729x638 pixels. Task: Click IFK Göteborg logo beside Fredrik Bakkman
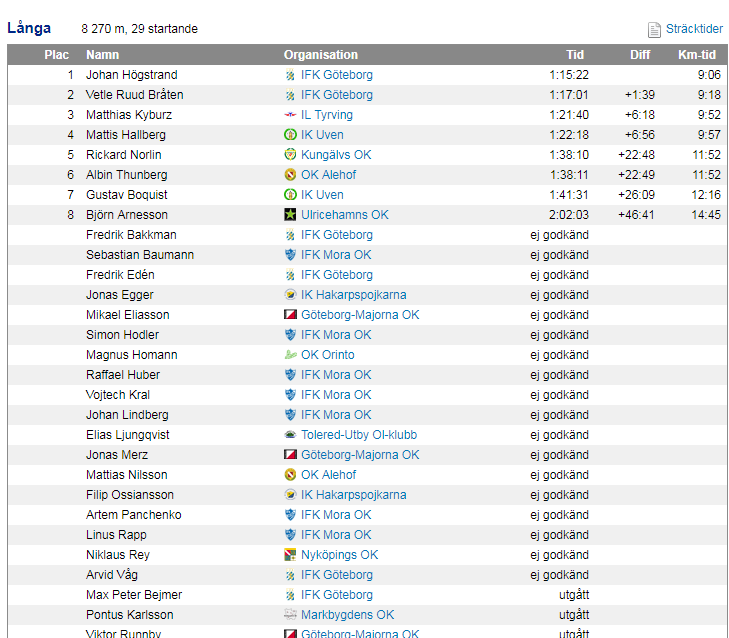pyautogui.click(x=290, y=235)
